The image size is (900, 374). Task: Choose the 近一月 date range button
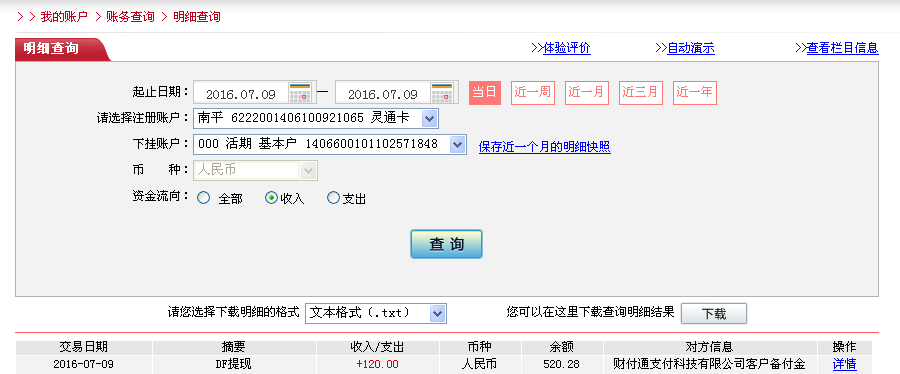pos(587,93)
